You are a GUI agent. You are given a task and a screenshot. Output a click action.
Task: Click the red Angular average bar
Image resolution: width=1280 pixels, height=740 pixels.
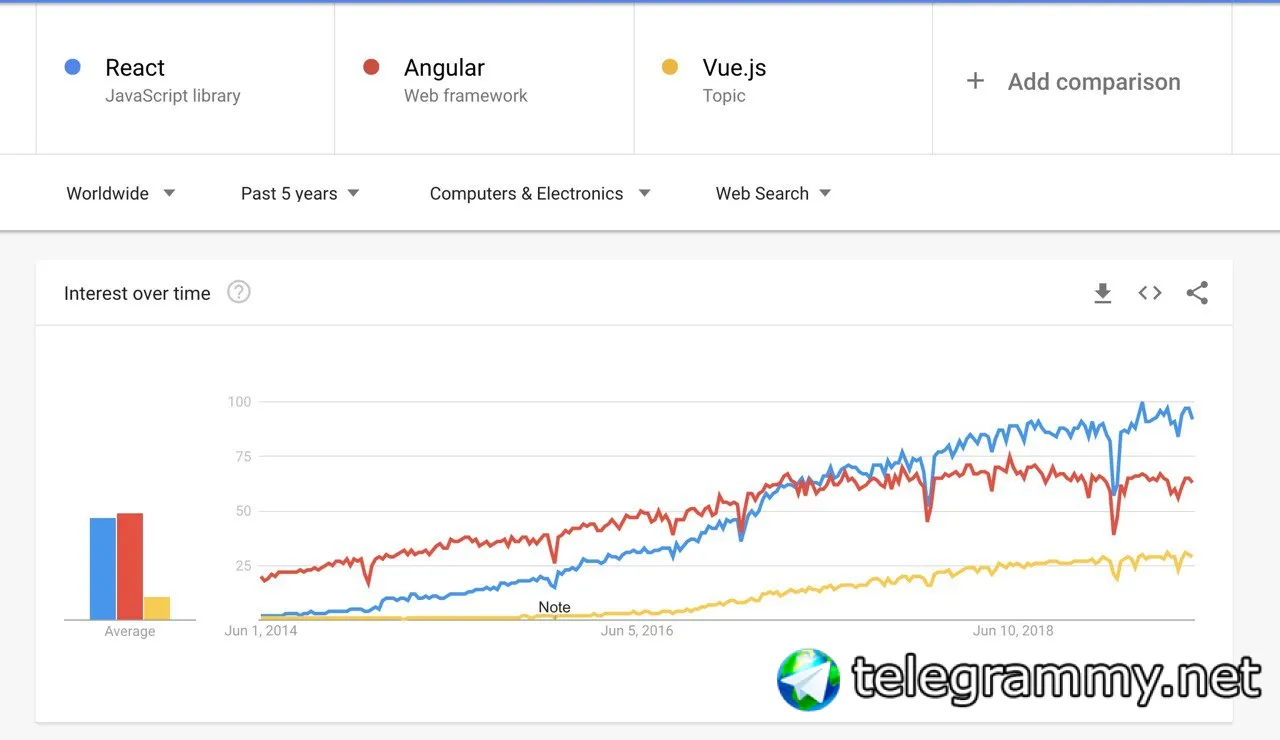[130, 566]
